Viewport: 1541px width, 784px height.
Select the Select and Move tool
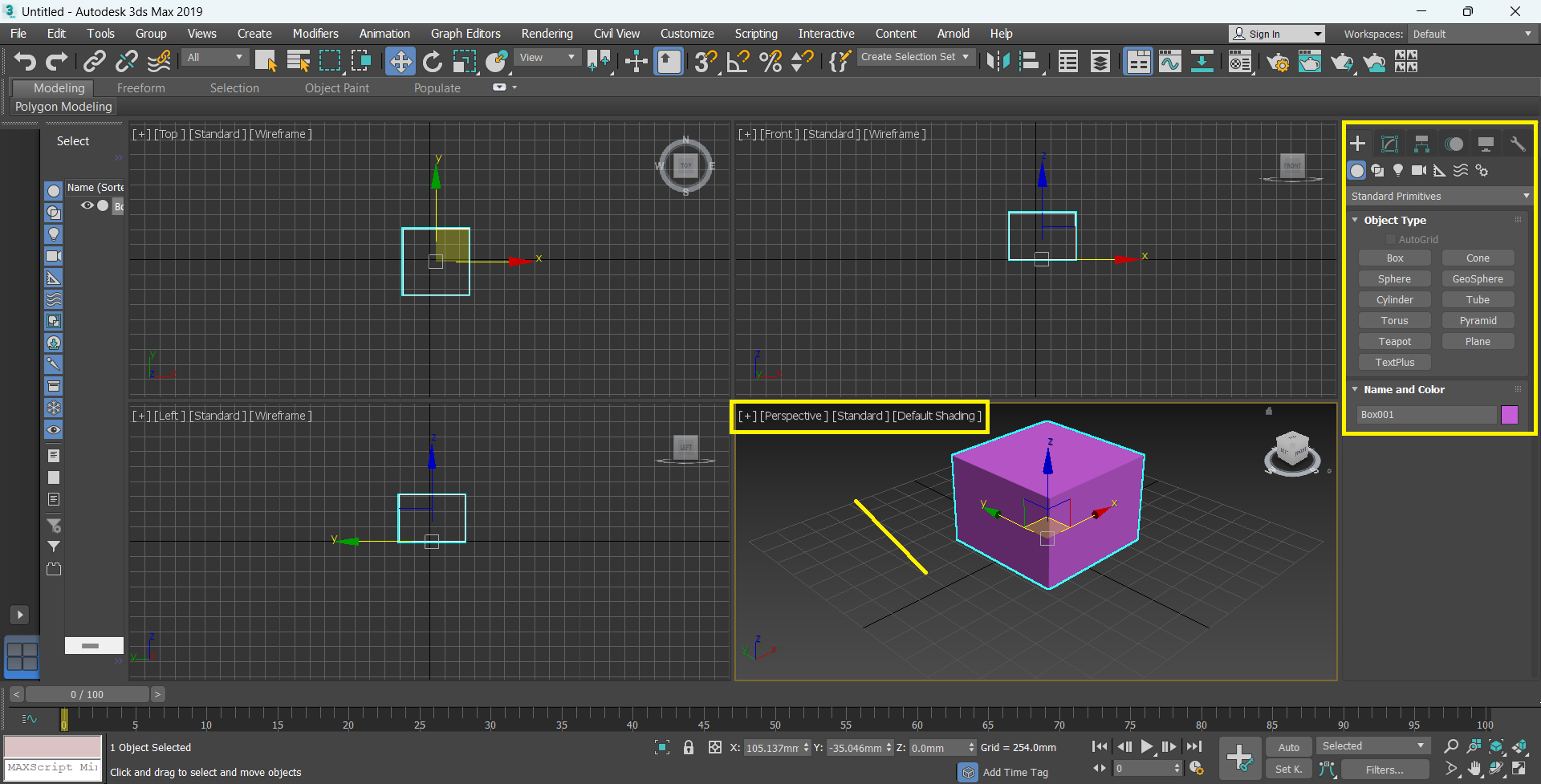coord(400,61)
